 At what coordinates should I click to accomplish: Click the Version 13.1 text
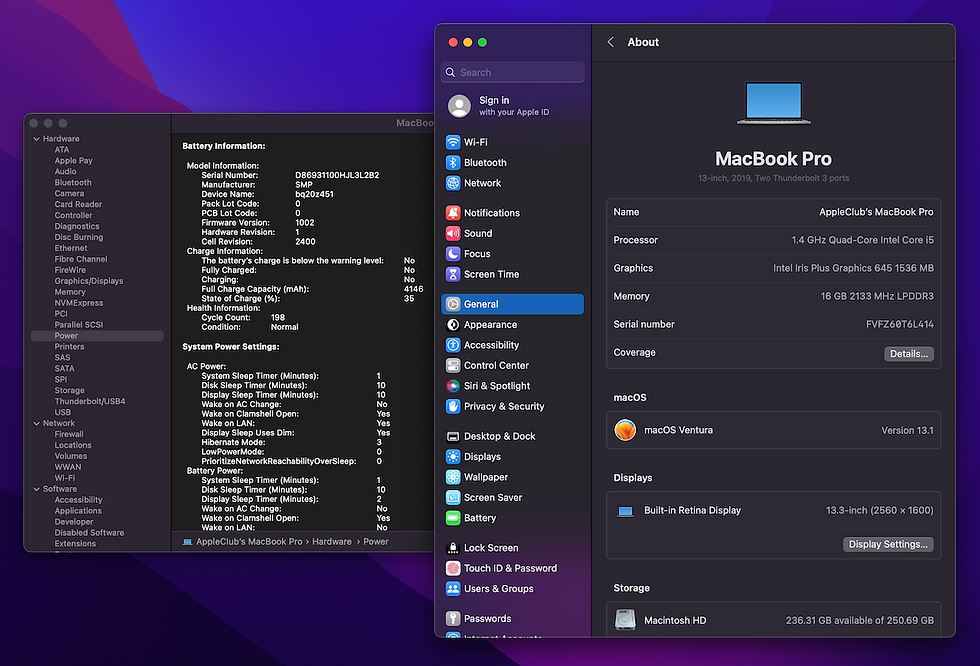(908, 430)
